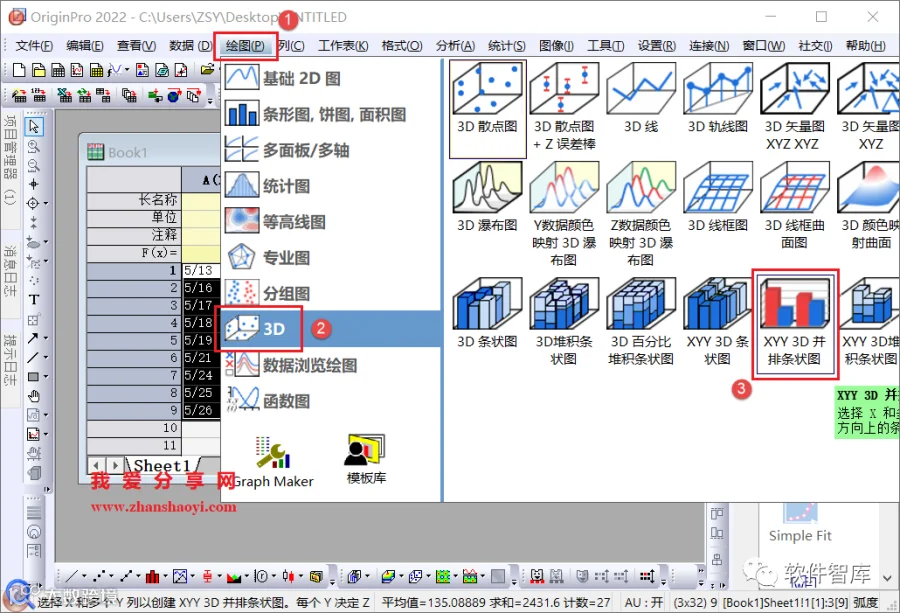Click the F(x)= row label
Image resolution: width=900 pixels, height=613 pixels.
pos(134,253)
